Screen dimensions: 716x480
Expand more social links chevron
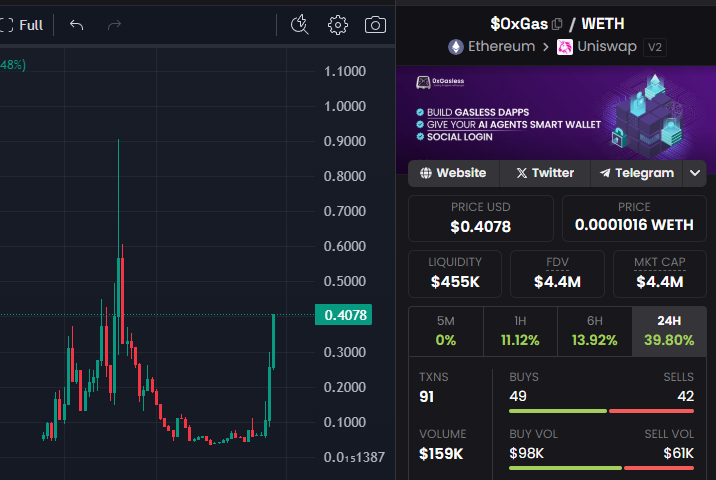pyautogui.click(x=695, y=173)
